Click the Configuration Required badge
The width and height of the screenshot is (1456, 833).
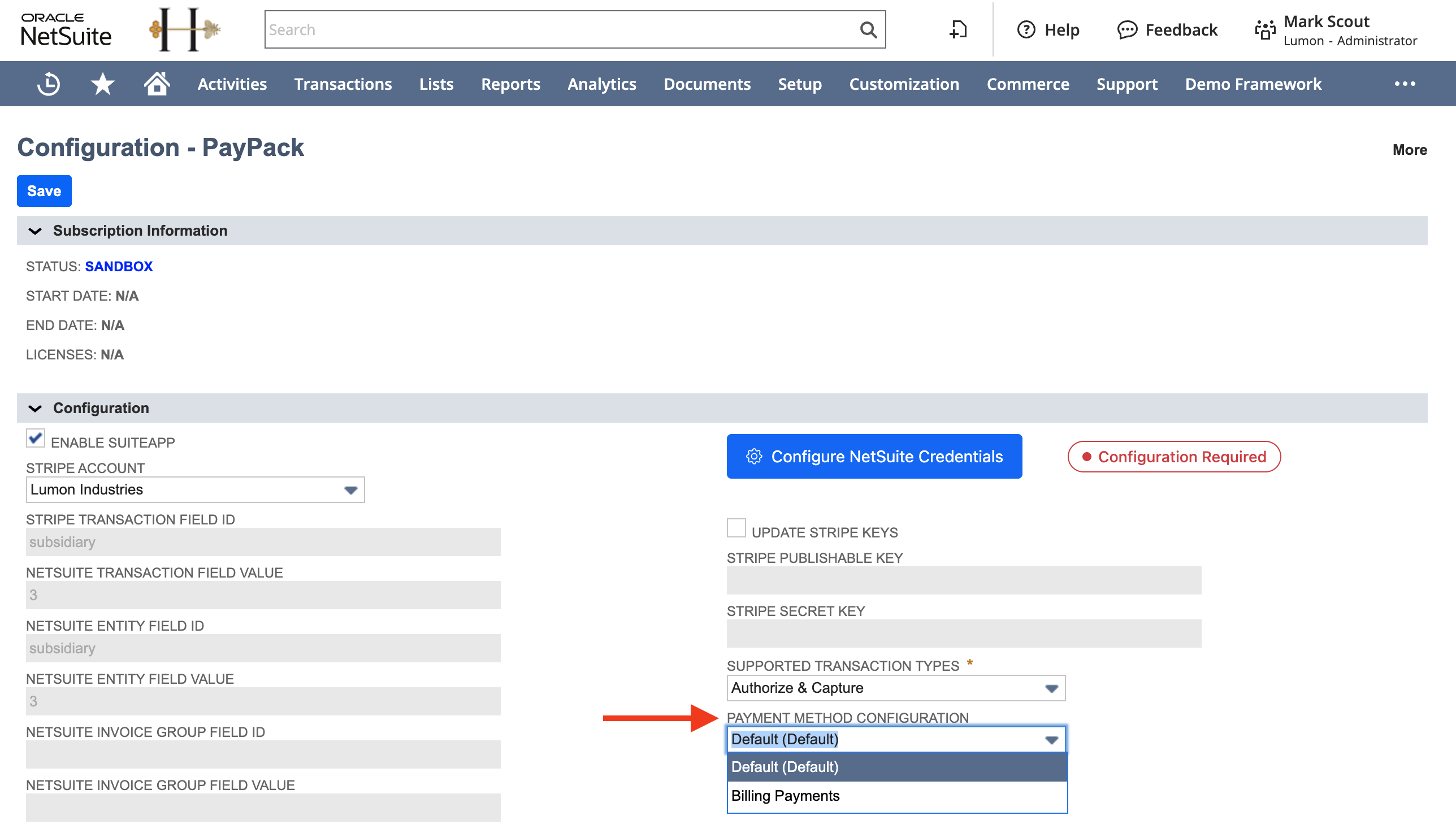click(1174, 457)
